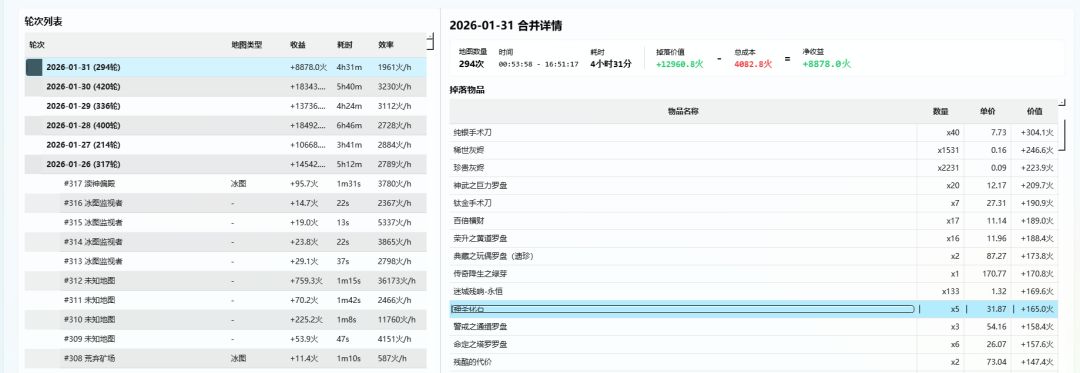Click the 2026-01-31 合并详情 heading
This screenshot has height=373, width=1080.
tap(506, 25)
